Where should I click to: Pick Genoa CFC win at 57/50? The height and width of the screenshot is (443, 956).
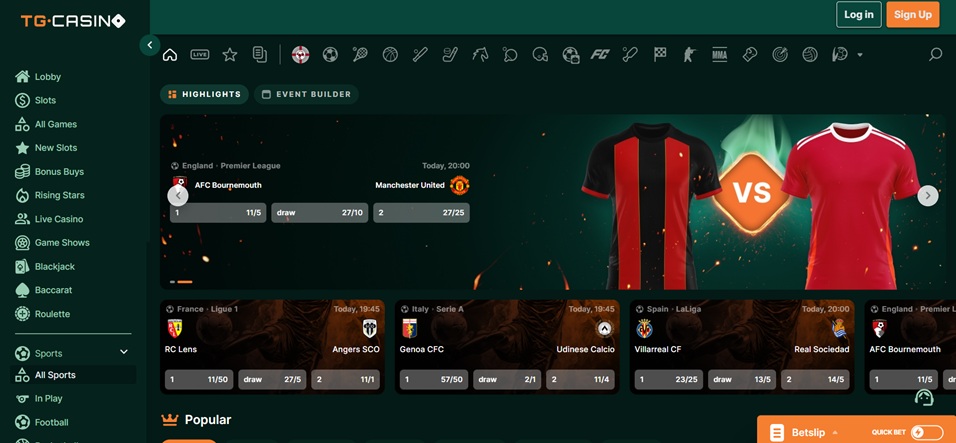click(x=434, y=380)
